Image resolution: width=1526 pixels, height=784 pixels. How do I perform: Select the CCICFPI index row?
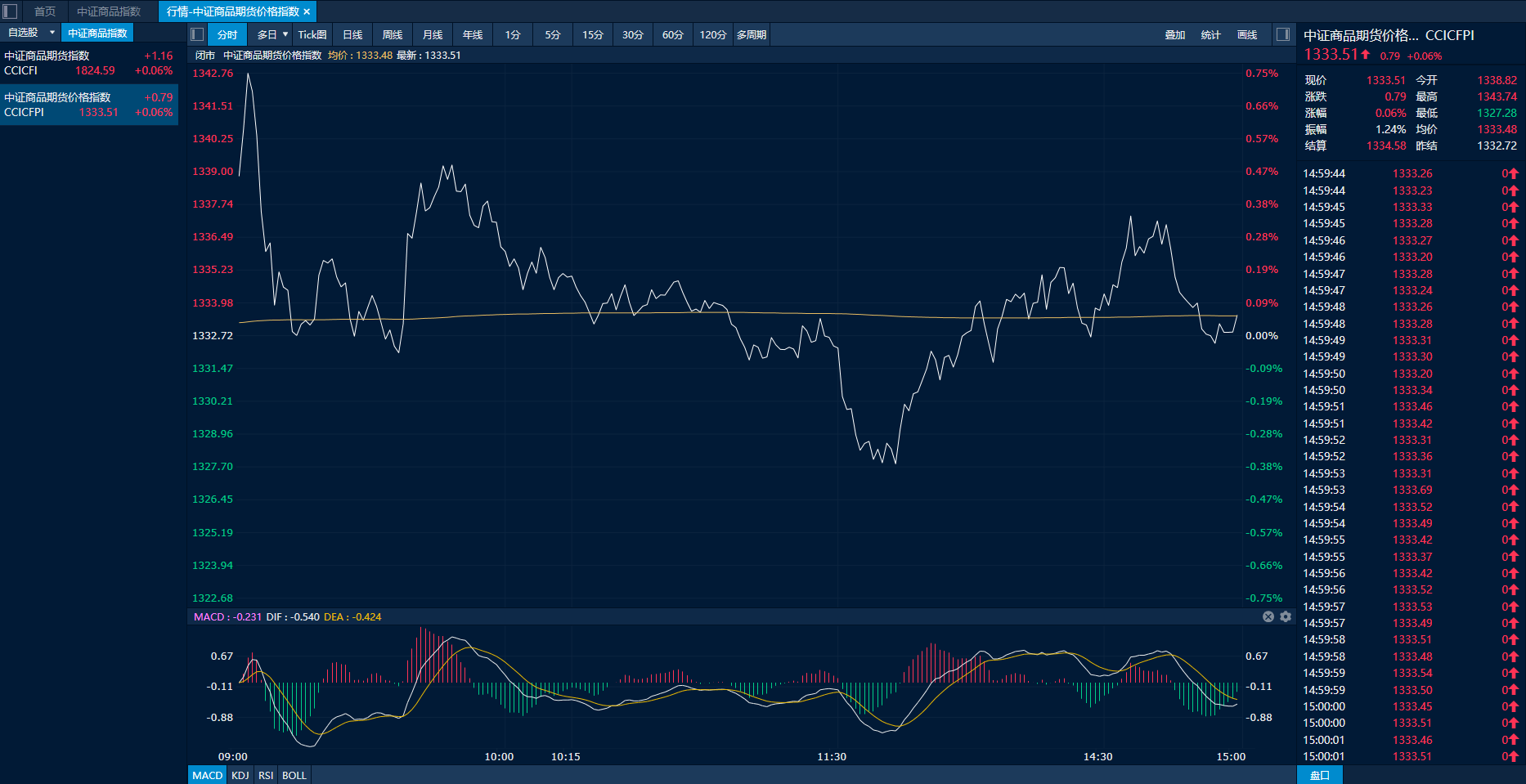(x=88, y=105)
